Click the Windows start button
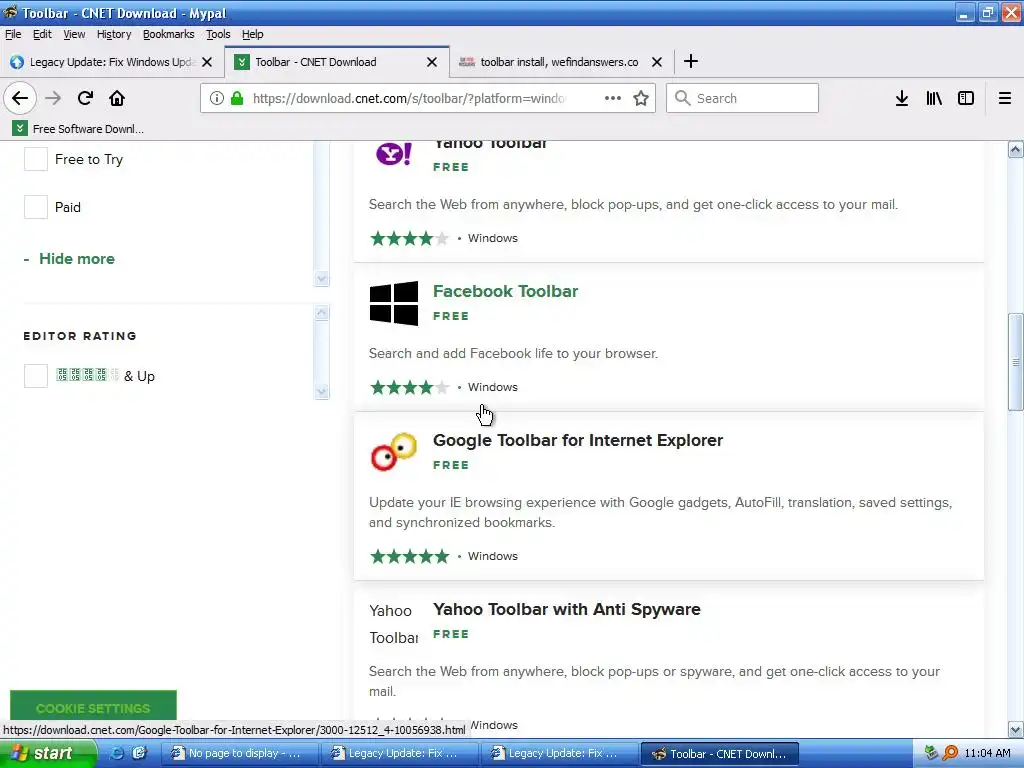Image resolution: width=1024 pixels, height=768 pixels. [48, 753]
